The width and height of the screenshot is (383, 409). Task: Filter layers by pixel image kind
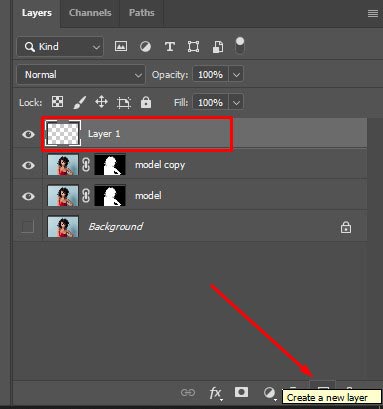click(x=121, y=46)
